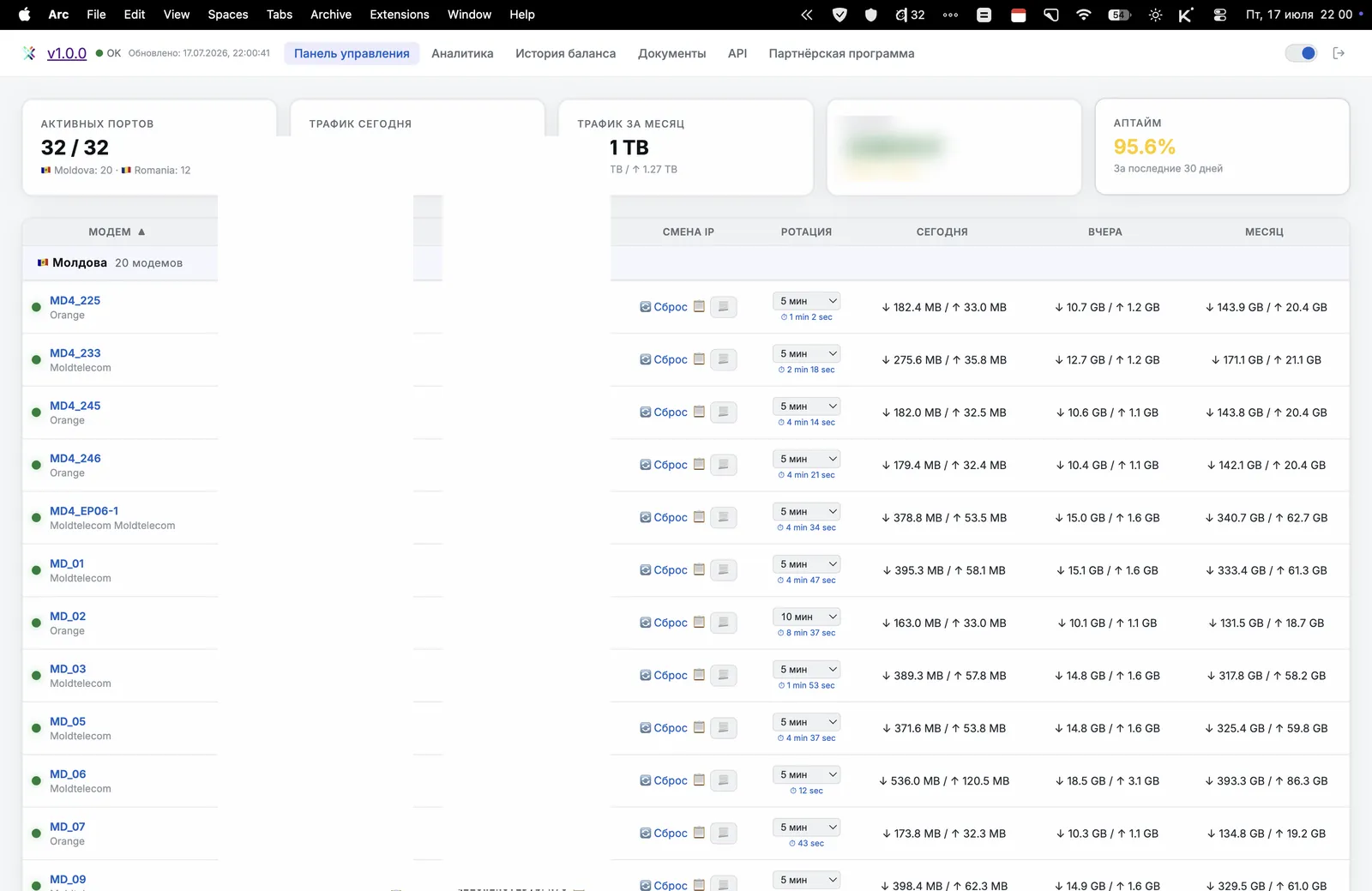Viewport: 1372px width, 891px height.
Task: Click timer '8 min 37 sec'
Action: click(x=807, y=633)
